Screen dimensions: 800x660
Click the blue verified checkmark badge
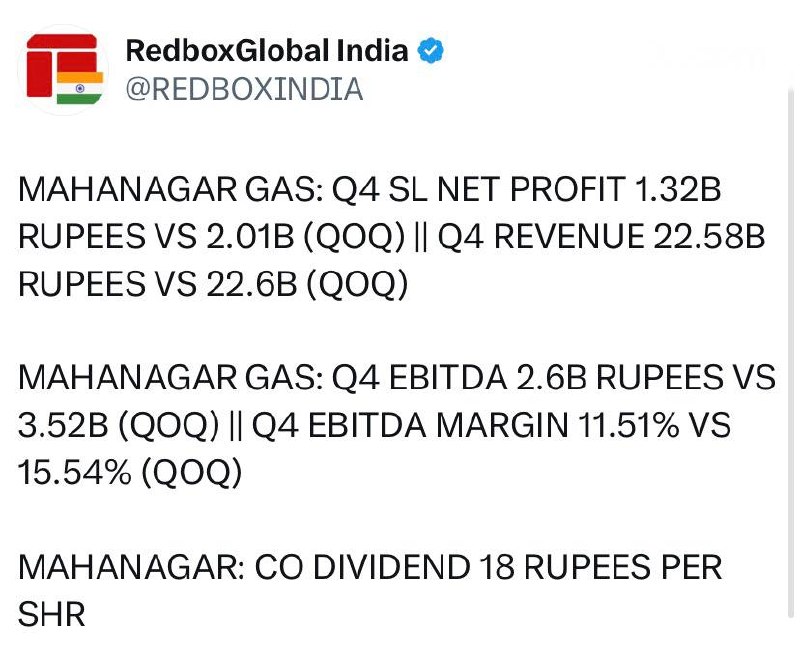tap(431, 50)
